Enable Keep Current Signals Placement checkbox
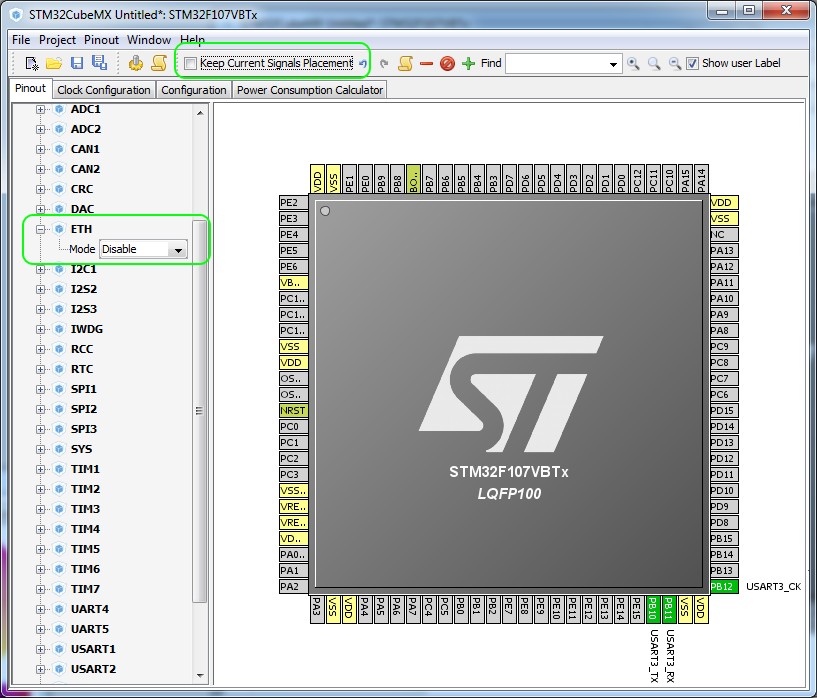The height and width of the screenshot is (698, 817). [191, 64]
